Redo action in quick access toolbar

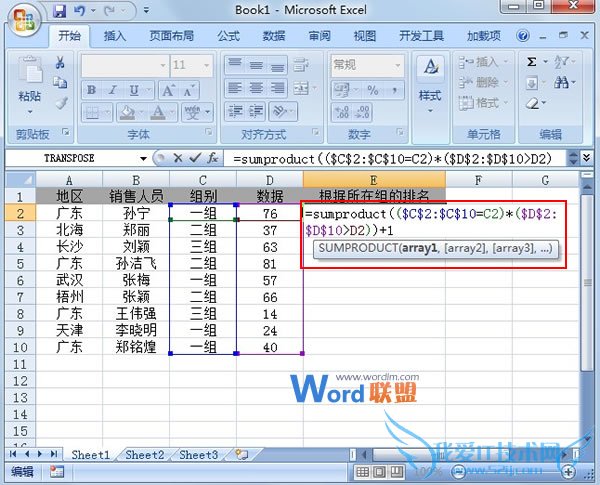pos(110,11)
